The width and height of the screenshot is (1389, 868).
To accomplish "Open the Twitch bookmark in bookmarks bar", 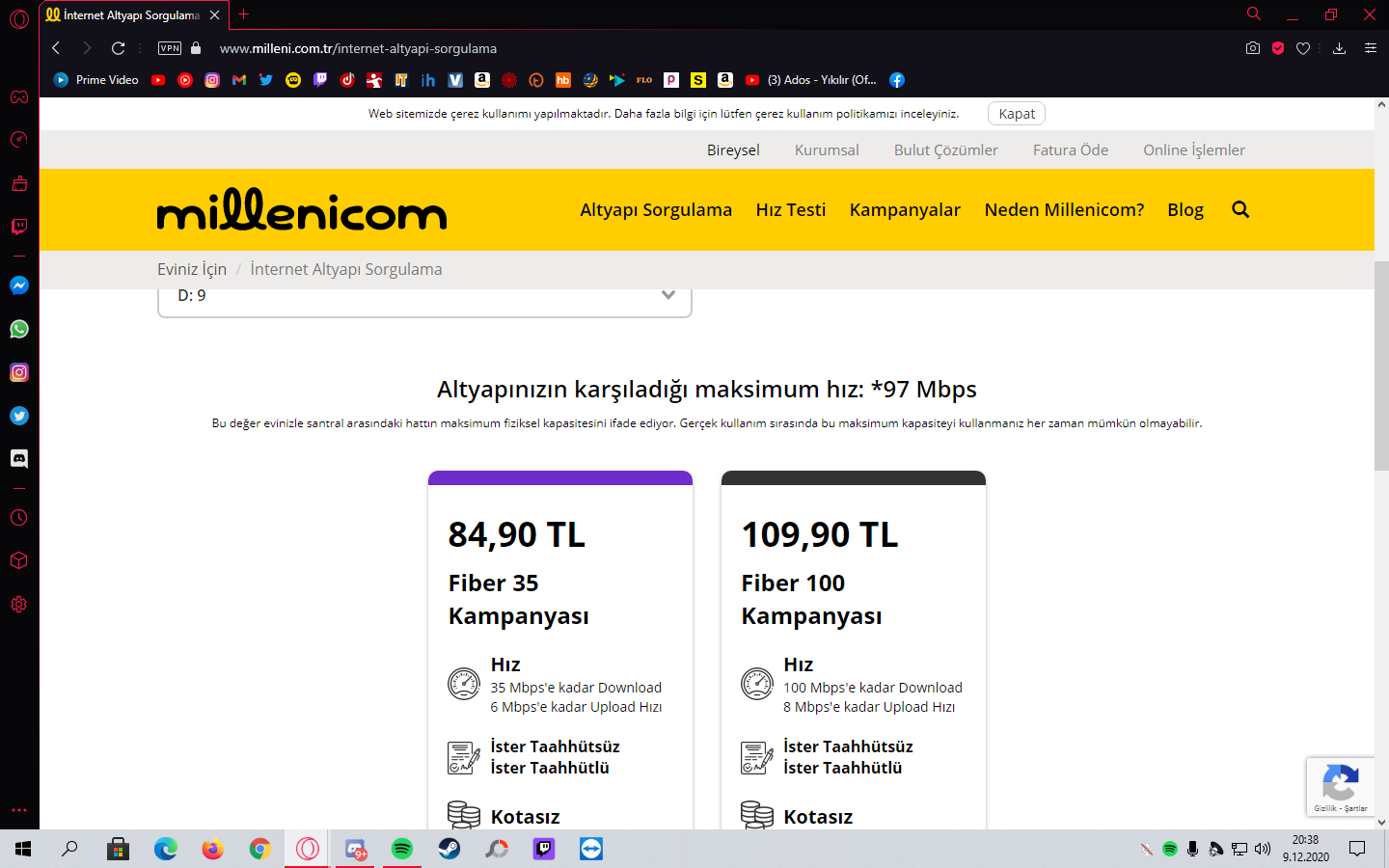I will (x=320, y=80).
